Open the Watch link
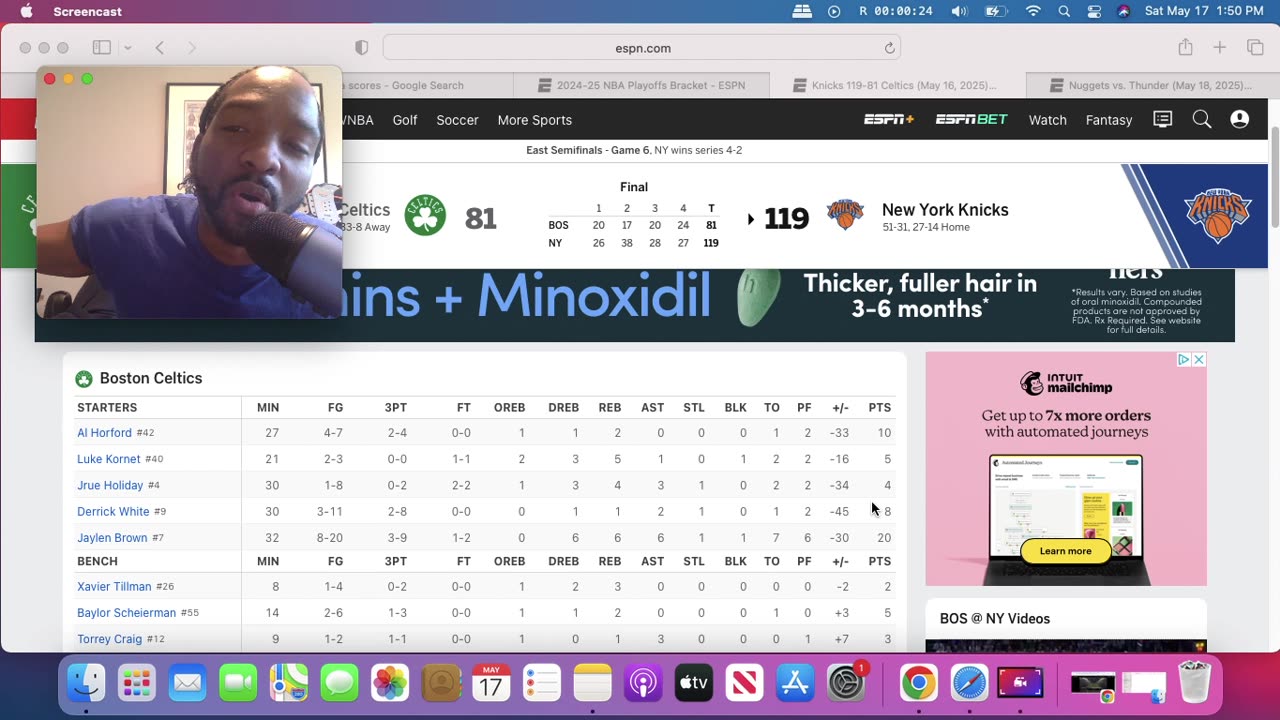This screenshot has height=720, width=1280. coord(1047,120)
